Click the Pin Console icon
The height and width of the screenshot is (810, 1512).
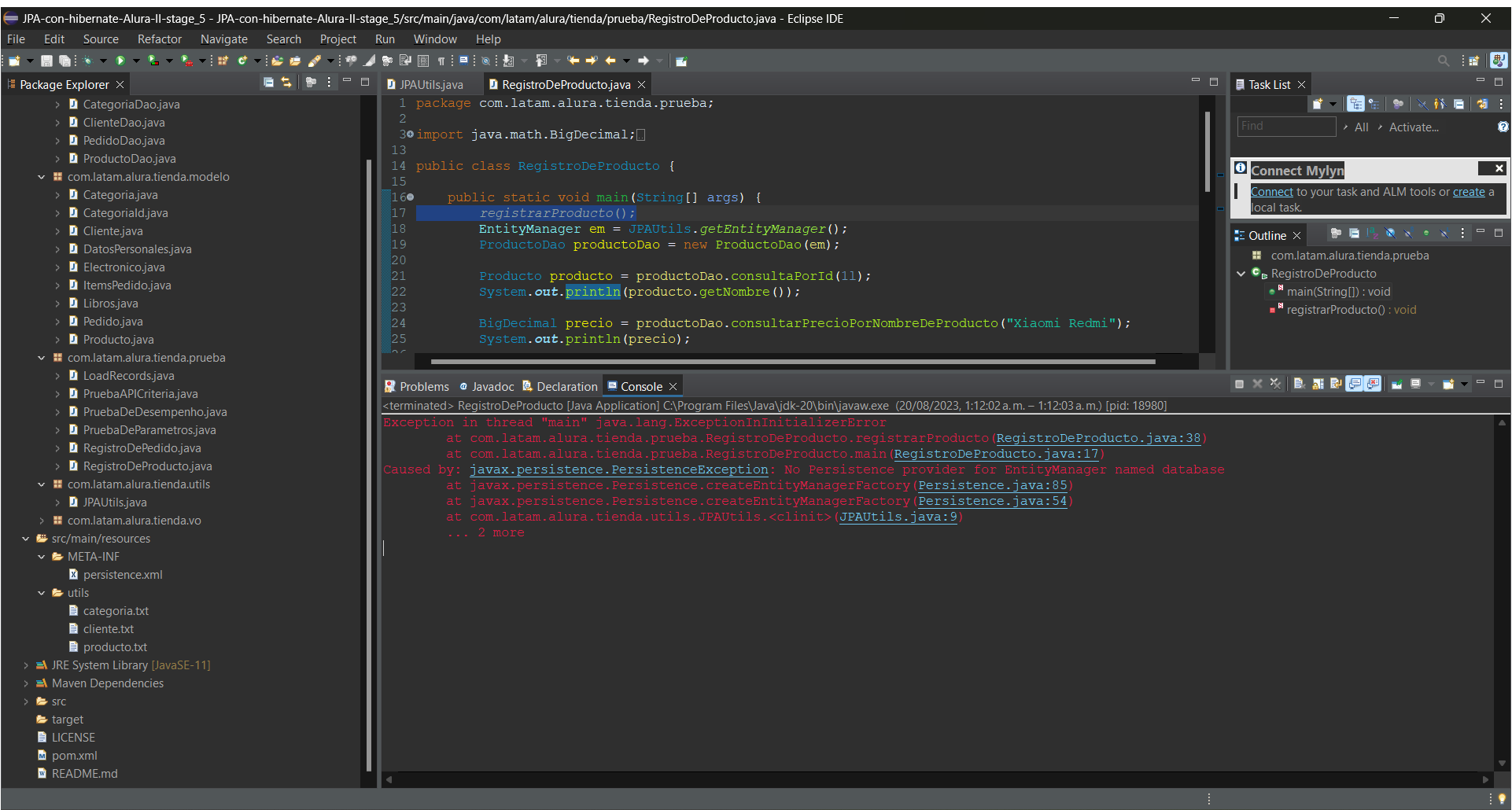click(x=1396, y=385)
